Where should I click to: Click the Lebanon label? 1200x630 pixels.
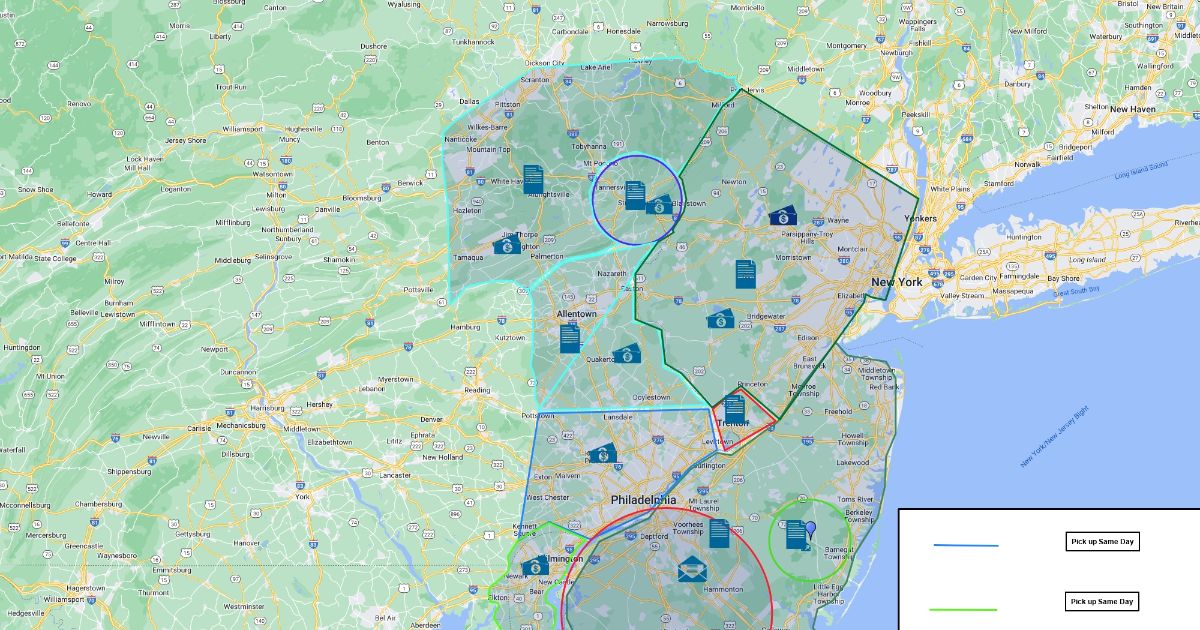point(370,388)
